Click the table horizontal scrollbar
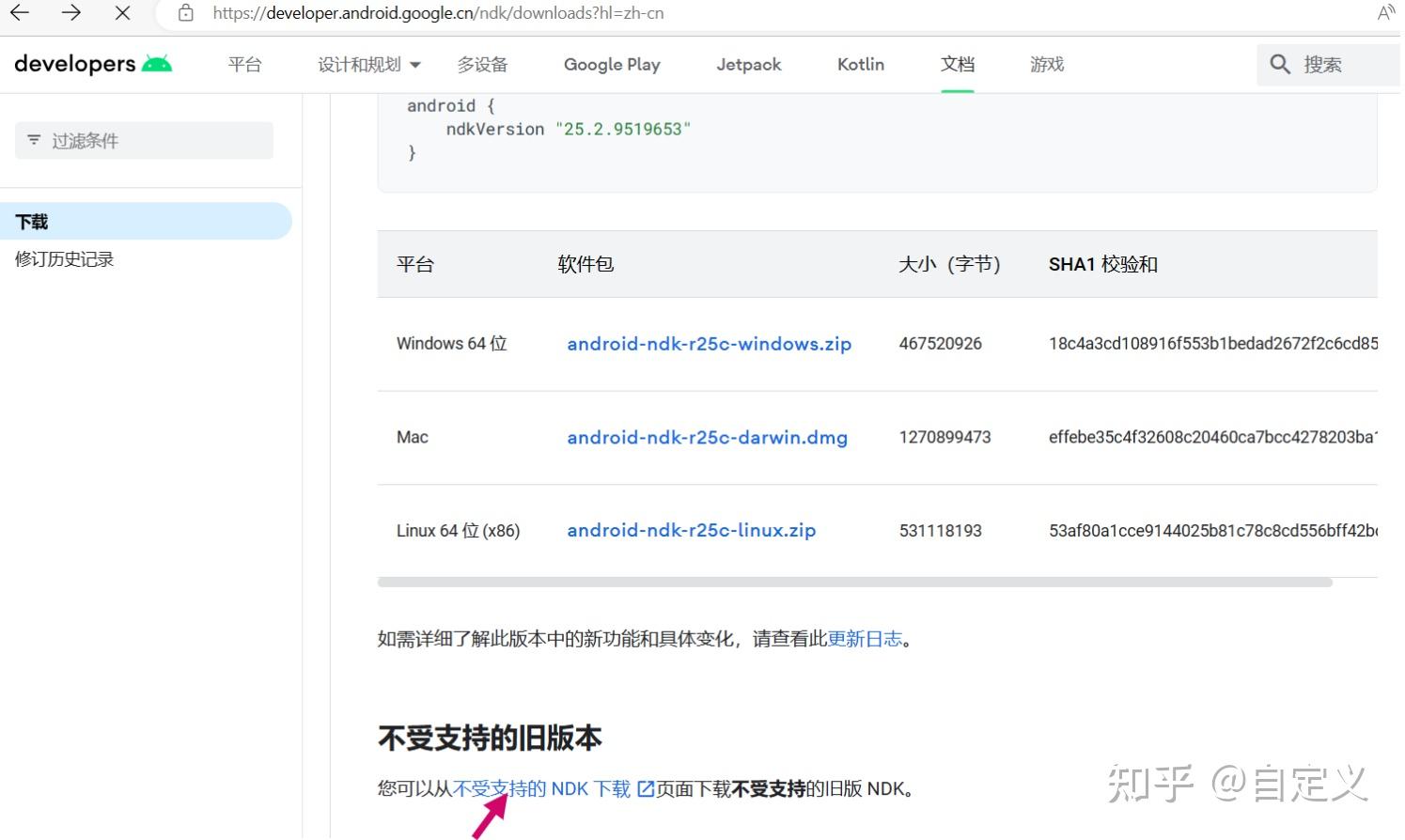The width and height of the screenshot is (1405, 840). 854,583
